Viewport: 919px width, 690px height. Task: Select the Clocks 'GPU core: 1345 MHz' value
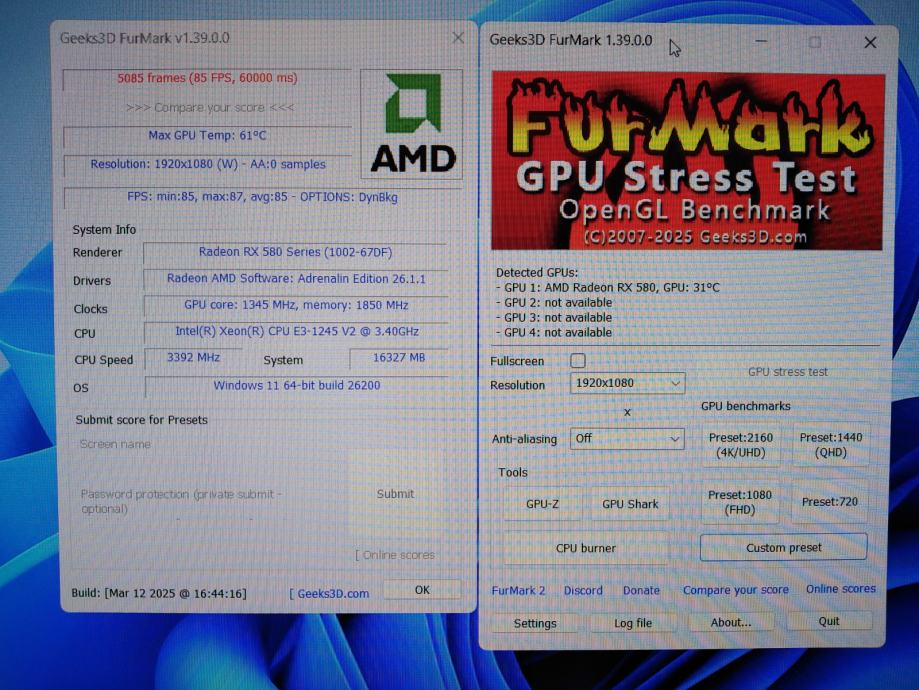pyautogui.click(x=295, y=305)
